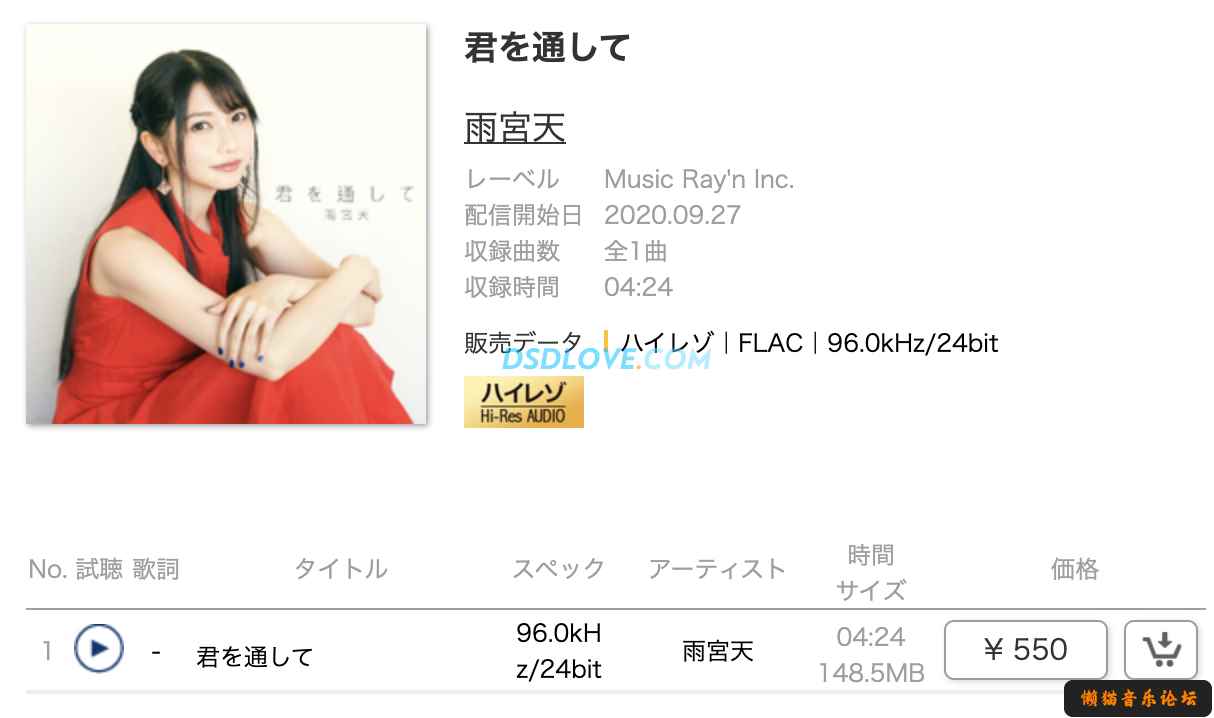Click the 96.0kHz/24bit spec of track 1

coord(559,651)
